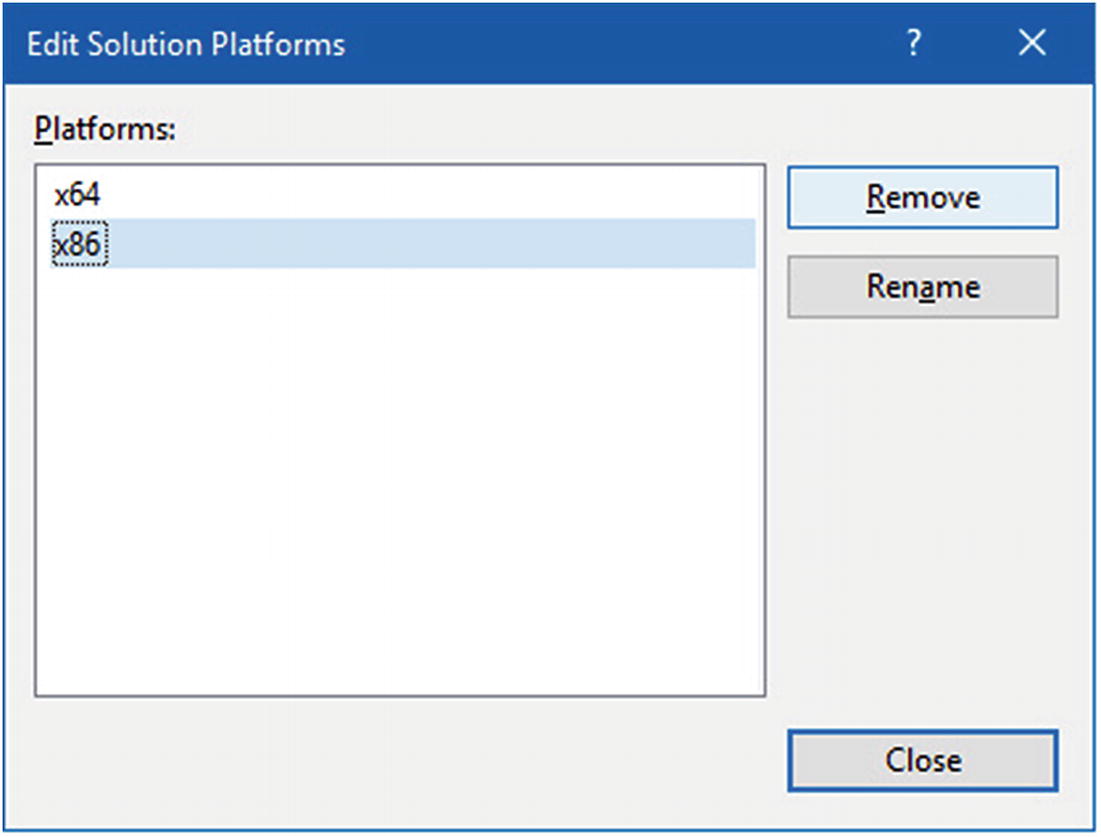Click the Rename button
1101x837 pixels.
tap(922, 287)
